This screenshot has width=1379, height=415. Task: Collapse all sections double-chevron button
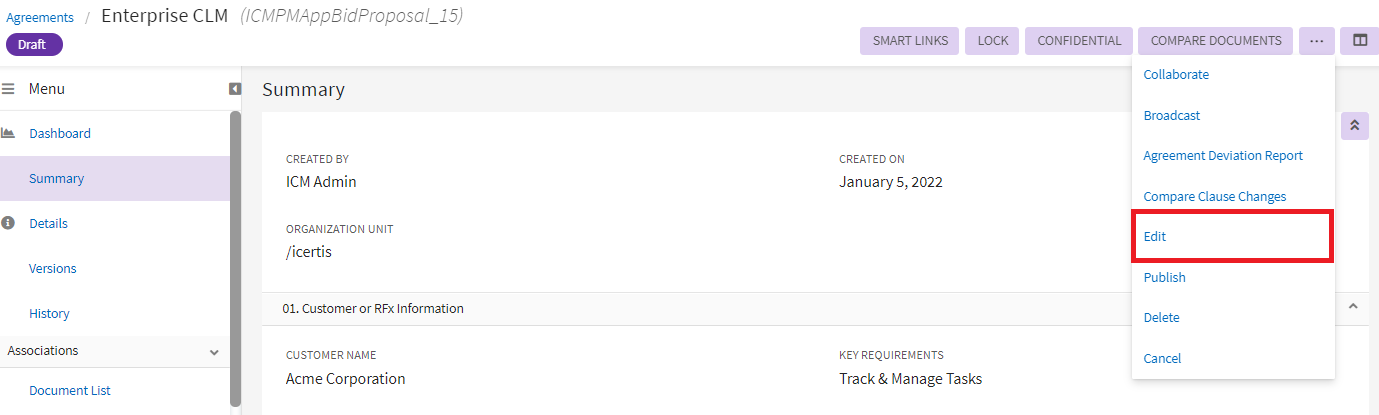pos(1354,126)
